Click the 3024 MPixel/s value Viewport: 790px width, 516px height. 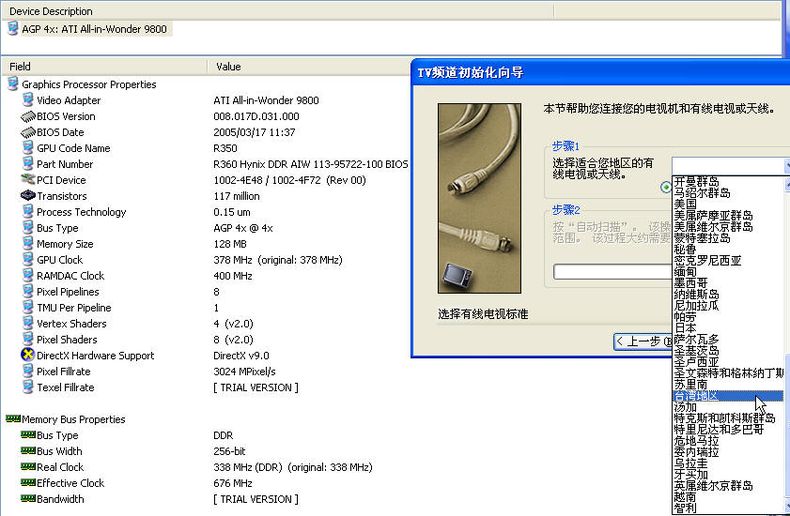click(244, 371)
